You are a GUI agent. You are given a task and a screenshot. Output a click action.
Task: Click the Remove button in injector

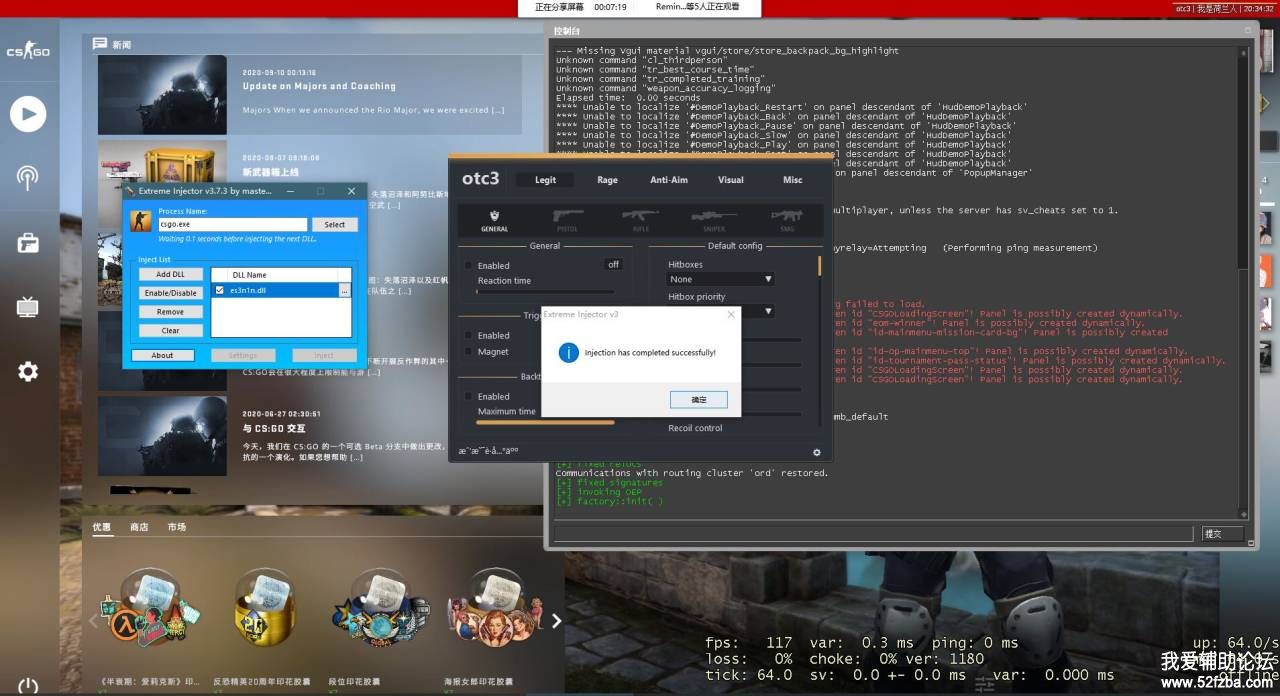[x=171, y=312]
